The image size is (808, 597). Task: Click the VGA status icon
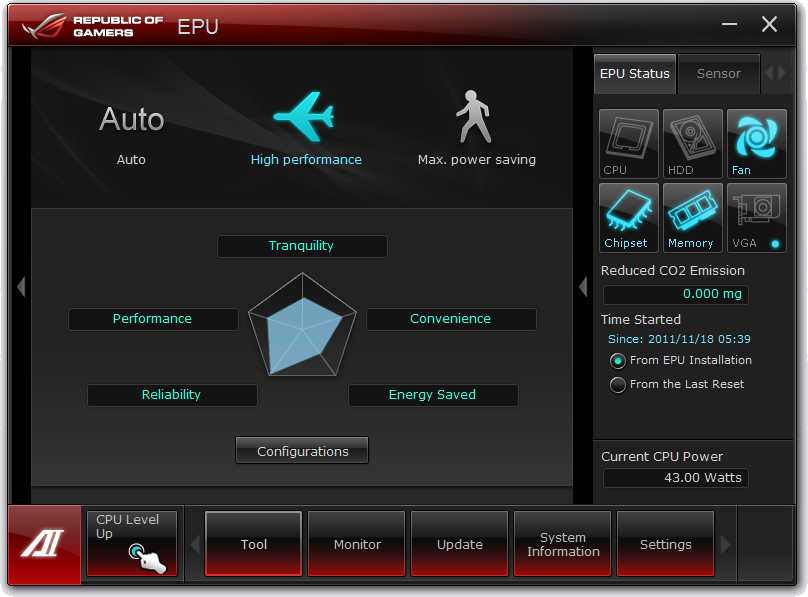tap(756, 218)
